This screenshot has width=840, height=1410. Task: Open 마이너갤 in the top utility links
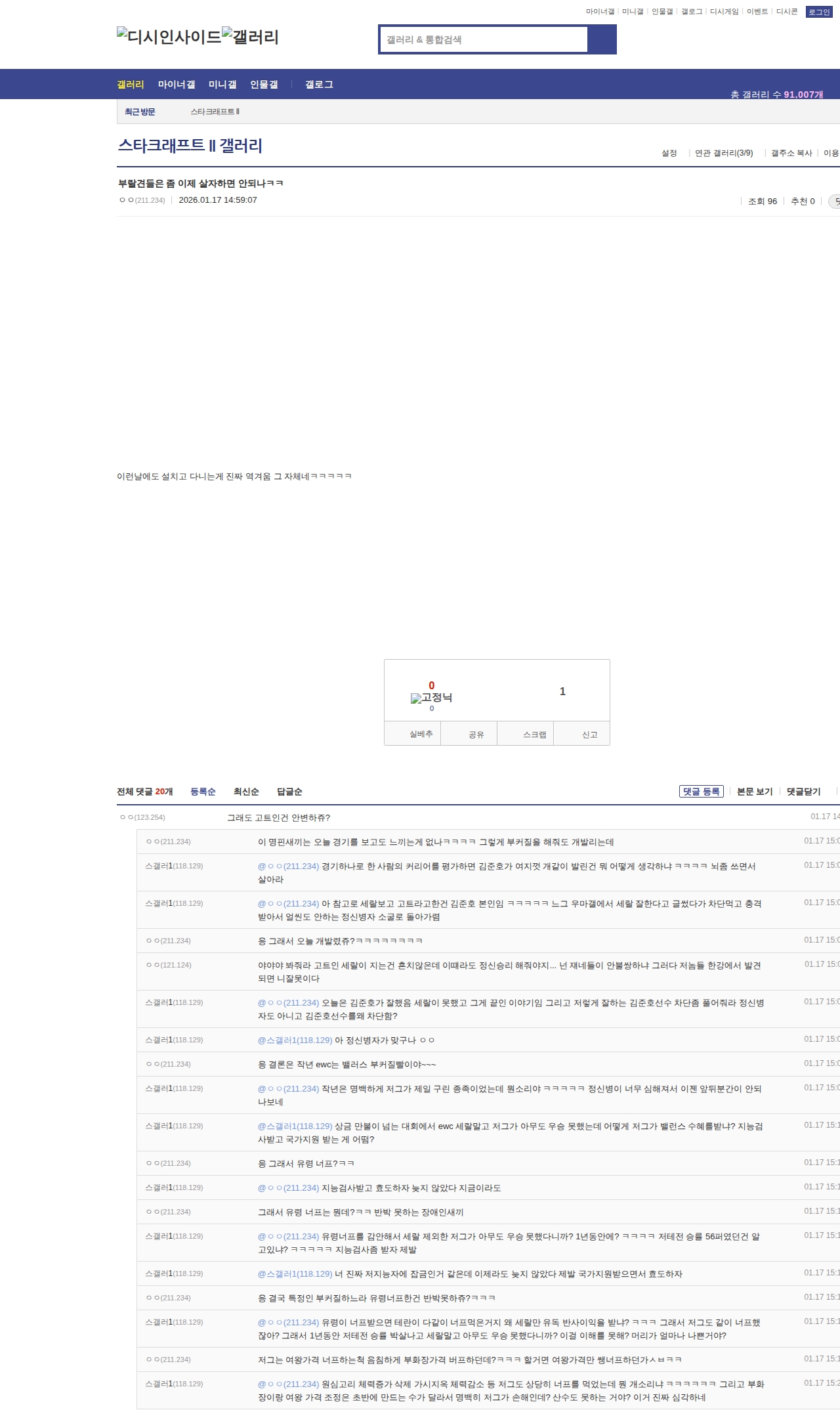(x=600, y=12)
